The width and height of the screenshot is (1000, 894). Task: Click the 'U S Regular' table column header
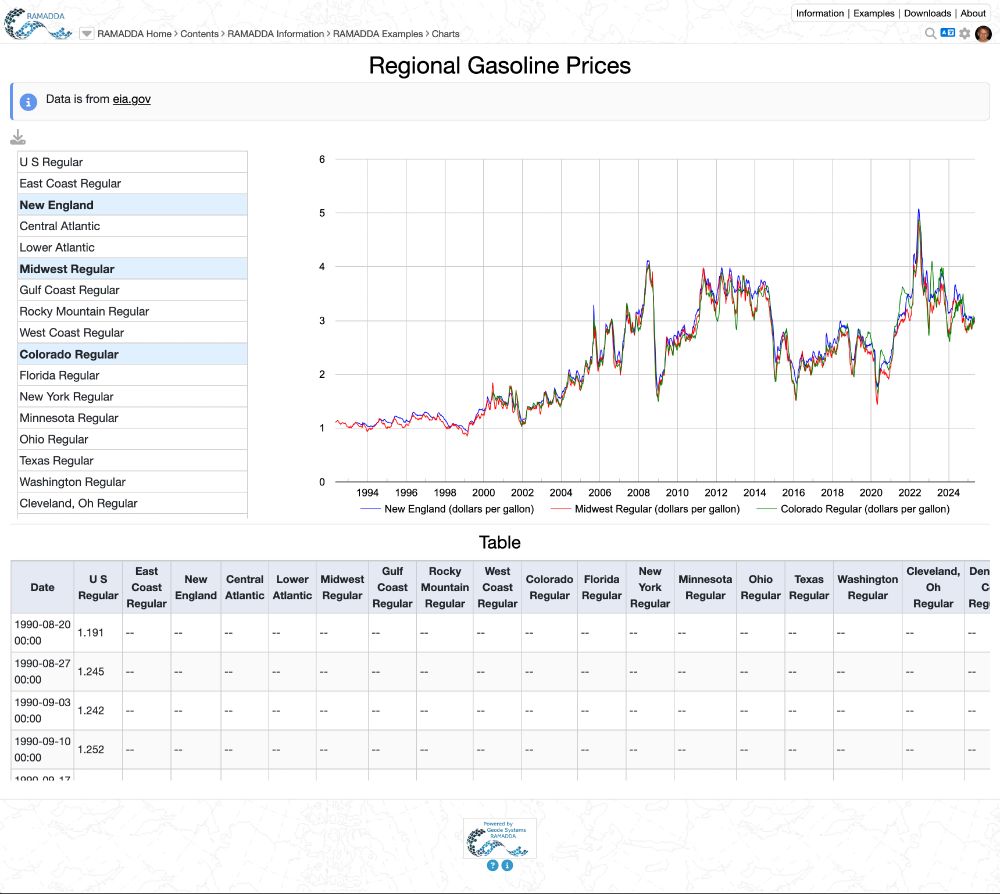pos(98,587)
